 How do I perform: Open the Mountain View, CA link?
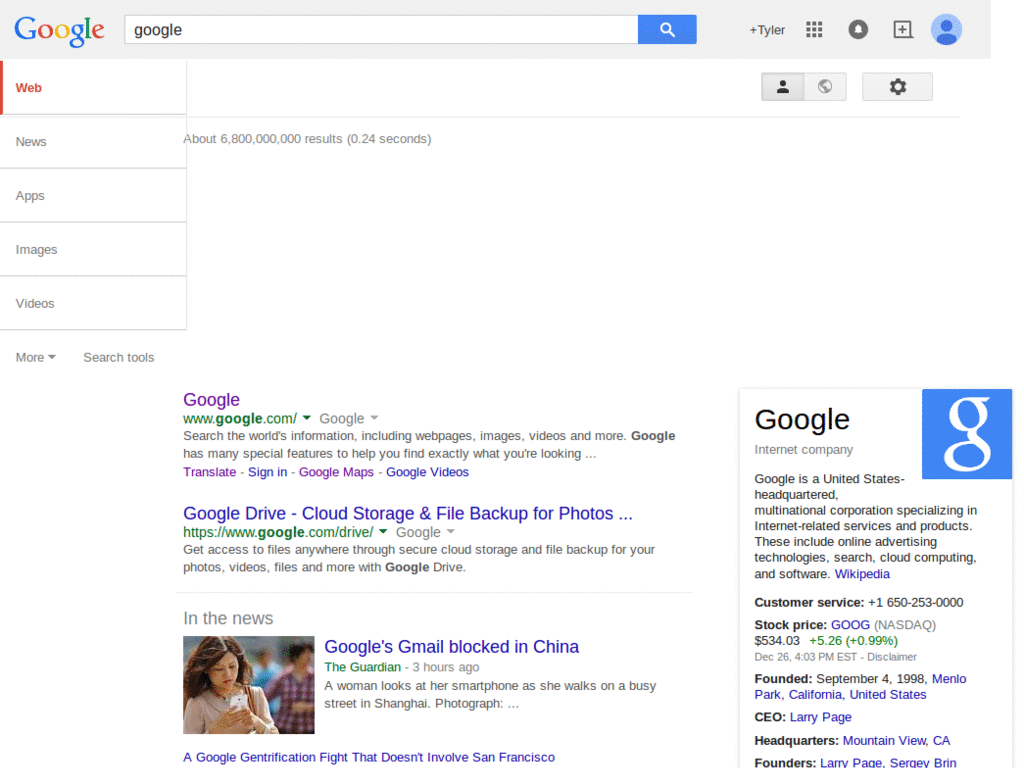point(896,741)
